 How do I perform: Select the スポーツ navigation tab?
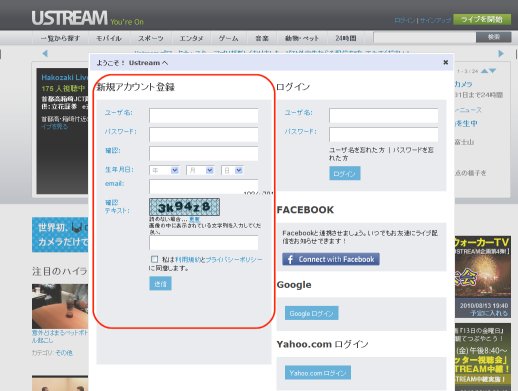point(151,38)
